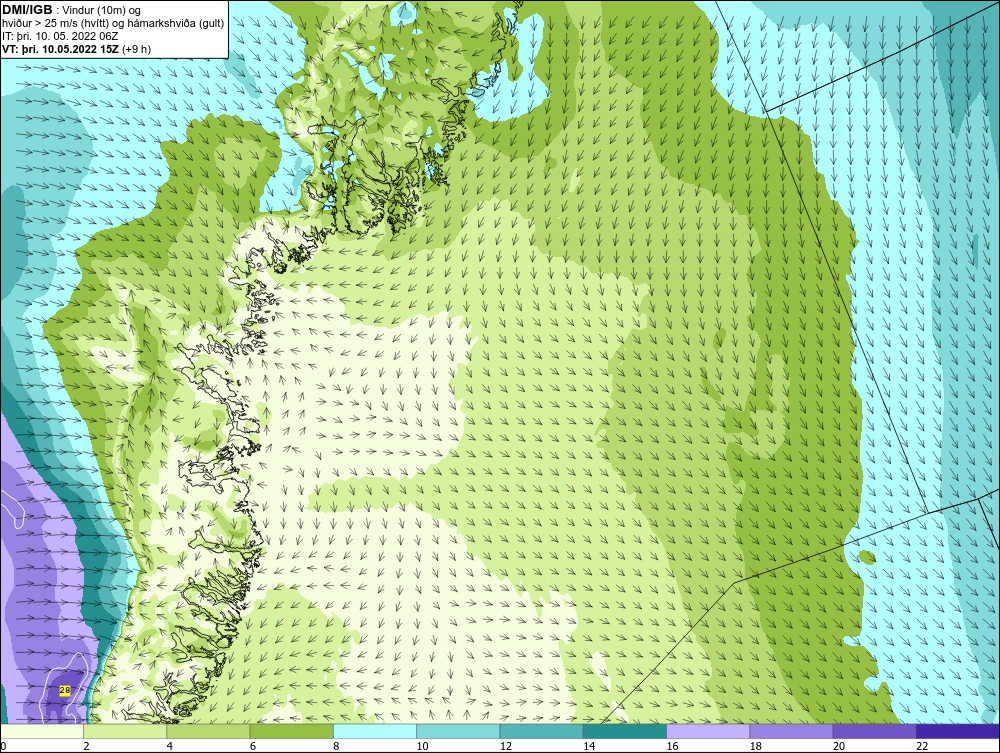Select the 18–20 m/s purple swatch
1000x753 pixels.
coord(791,731)
